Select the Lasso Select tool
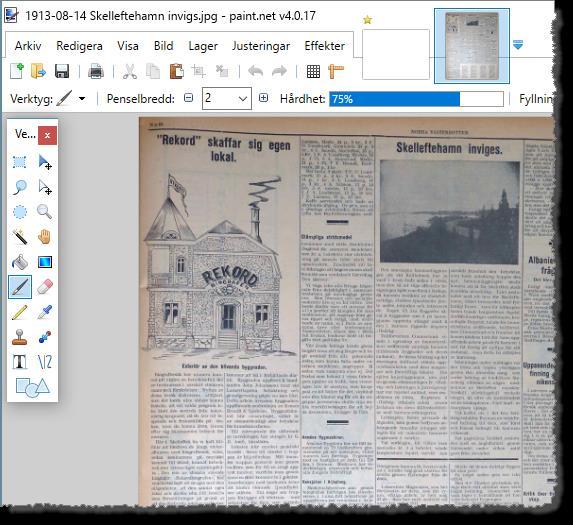 (x=20, y=187)
